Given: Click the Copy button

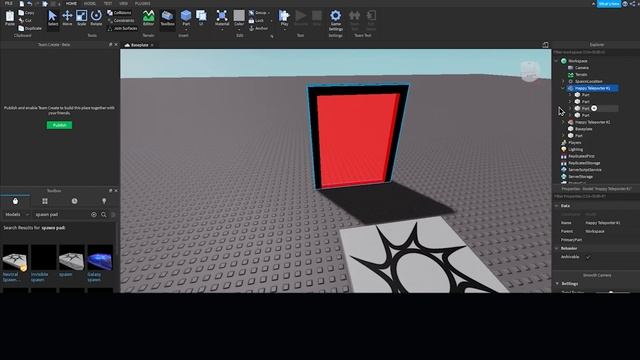Looking at the screenshot, I should click(27, 13).
